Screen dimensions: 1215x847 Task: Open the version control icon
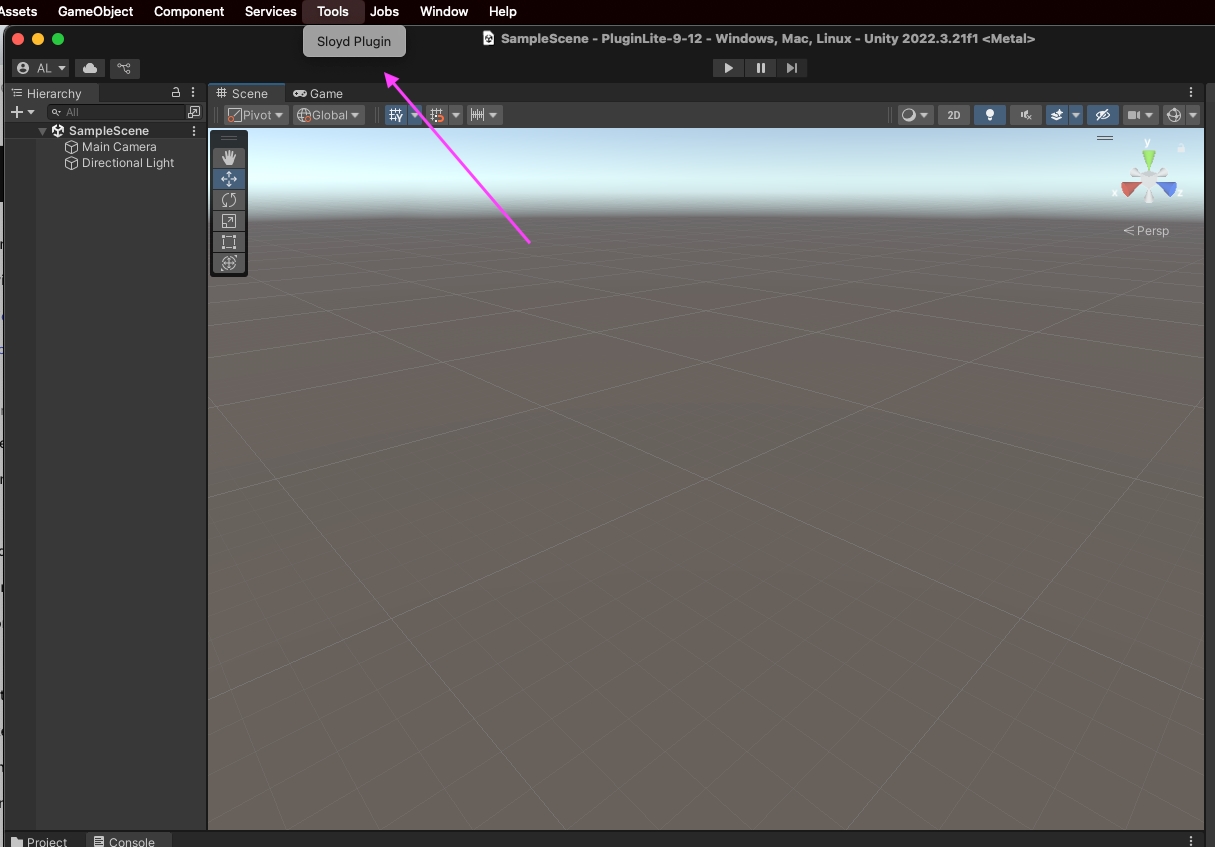point(124,68)
